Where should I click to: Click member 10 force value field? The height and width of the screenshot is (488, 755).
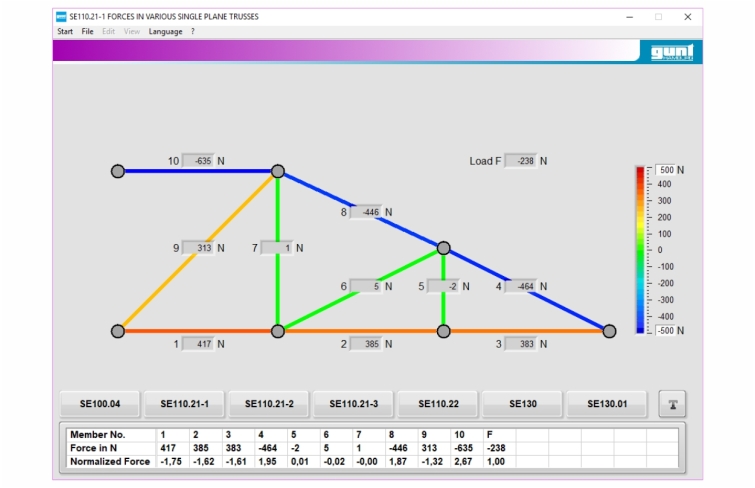pos(198,161)
